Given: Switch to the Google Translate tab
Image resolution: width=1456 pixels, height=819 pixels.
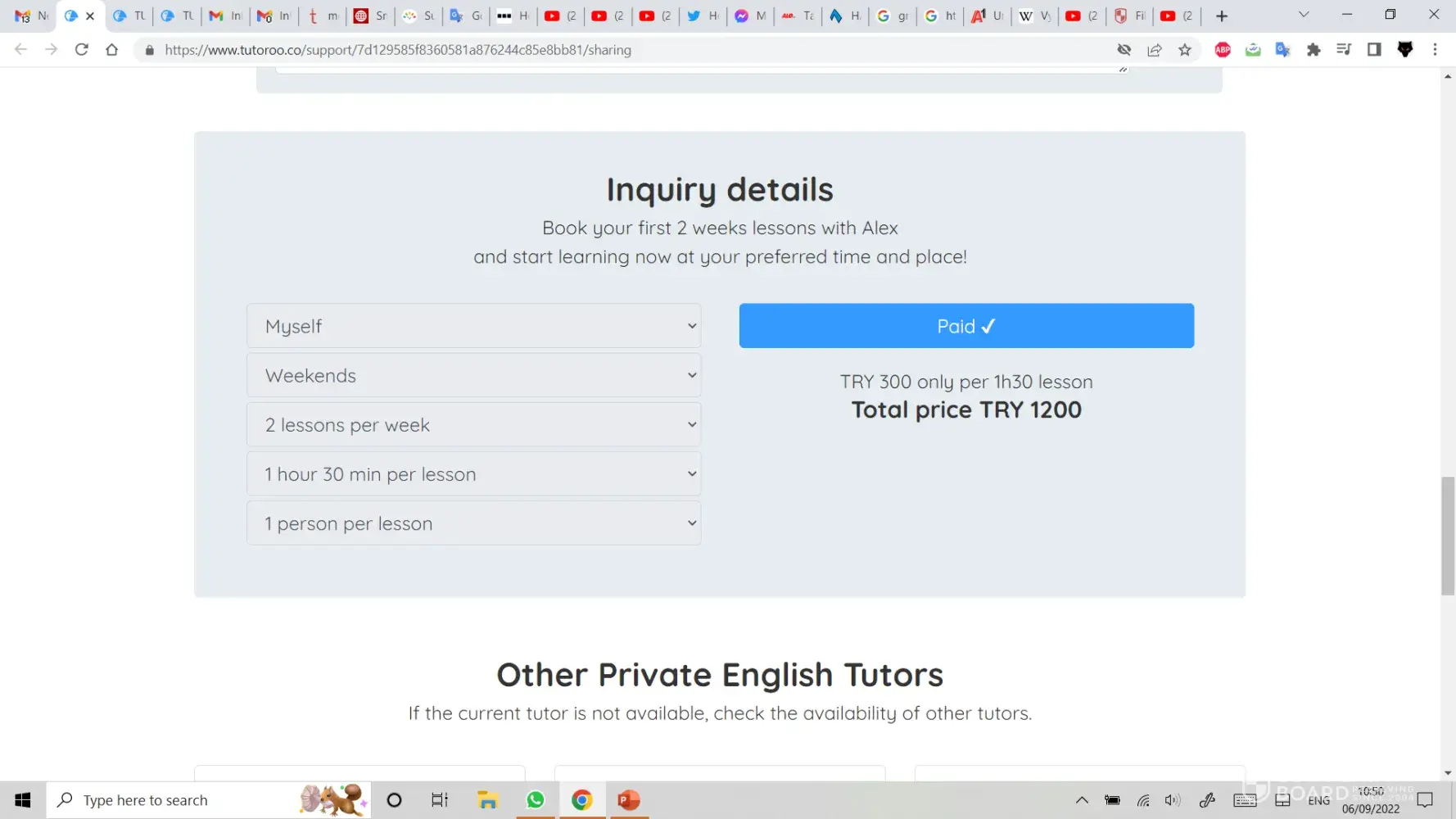Looking at the screenshot, I should pos(465,16).
